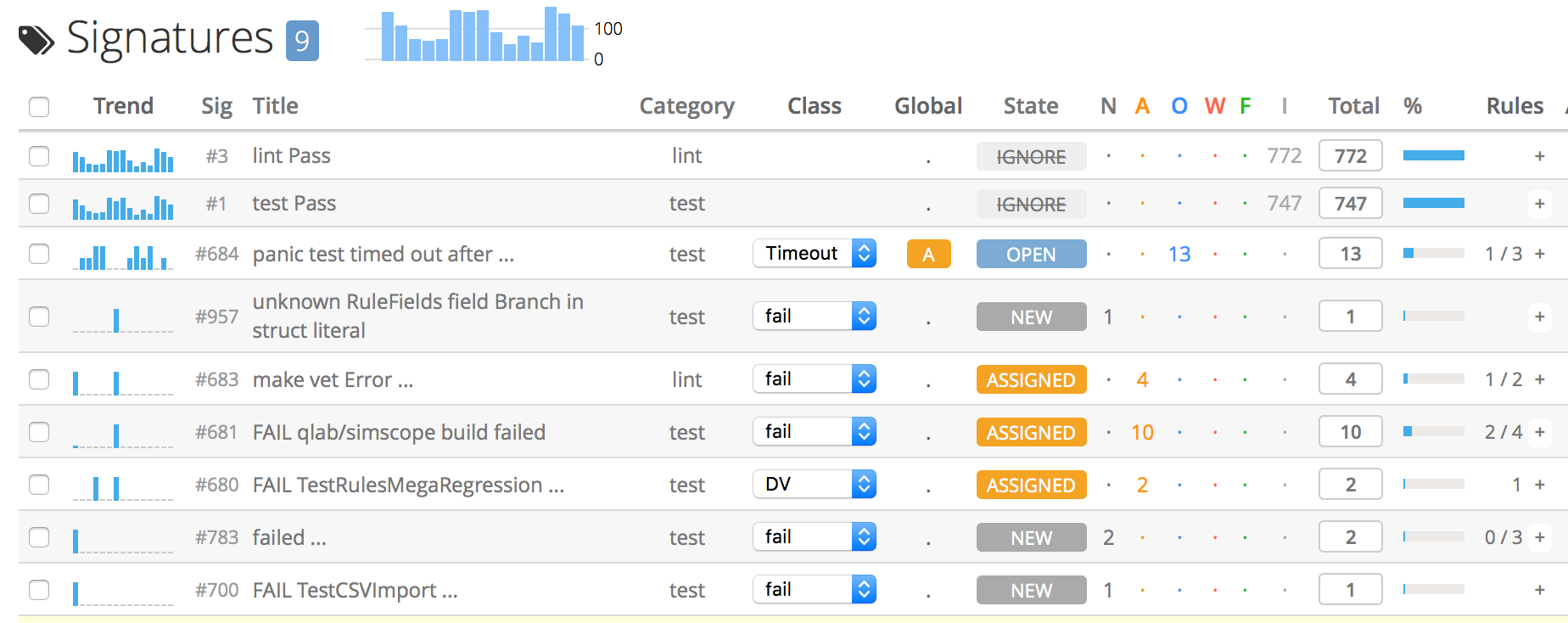Open class dropdown for FAIL qlab/simscope row
Screen dimensions: 1568x623
click(814, 432)
